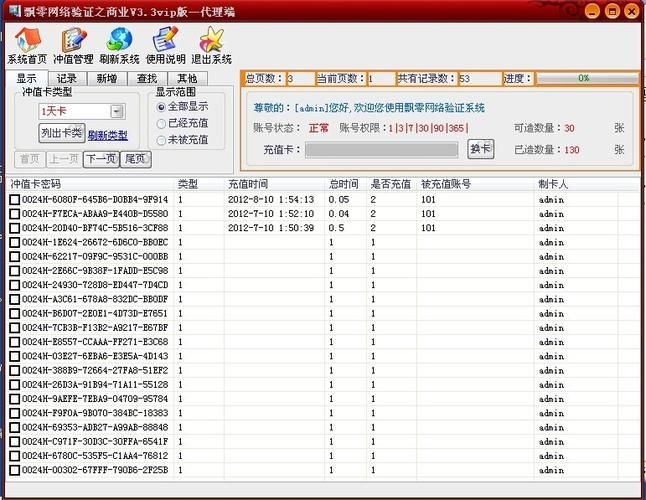Check the box for card 0024H-E8557-CCAAA-FF271-E3C68
The height and width of the screenshot is (500, 646).
[x=15, y=342]
